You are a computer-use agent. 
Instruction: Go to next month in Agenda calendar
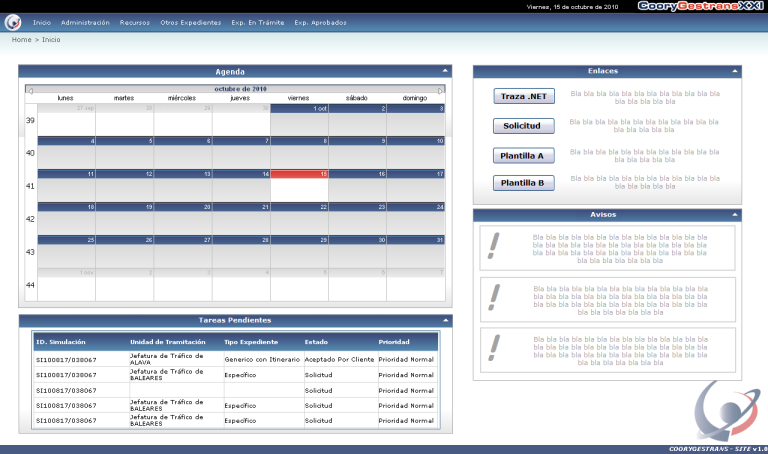(442, 90)
